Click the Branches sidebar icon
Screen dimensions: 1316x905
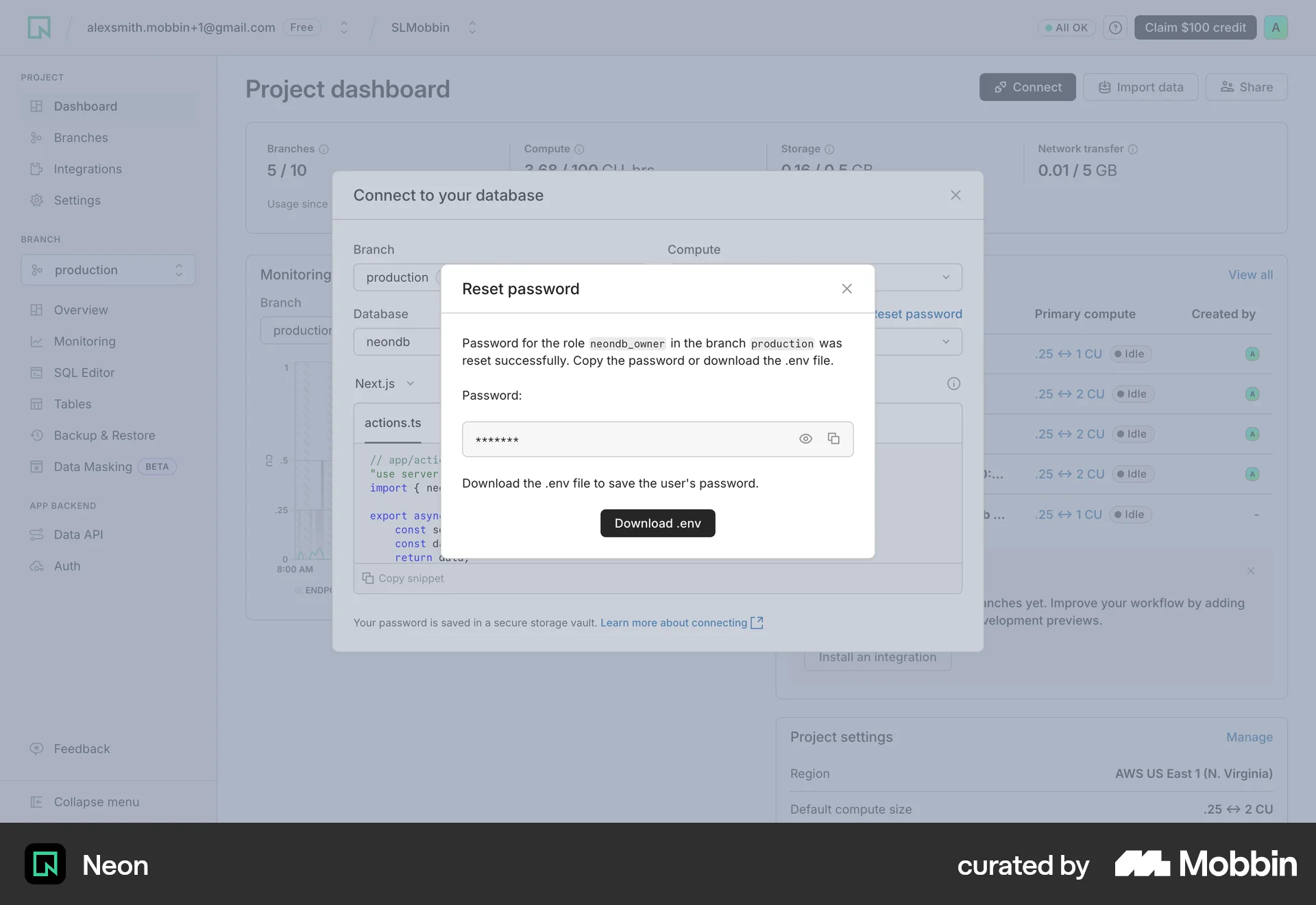click(36, 138)
